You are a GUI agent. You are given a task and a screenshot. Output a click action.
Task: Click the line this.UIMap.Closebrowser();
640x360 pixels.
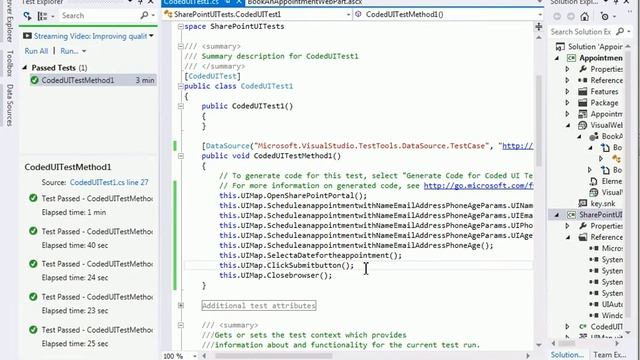pos(276,276)
